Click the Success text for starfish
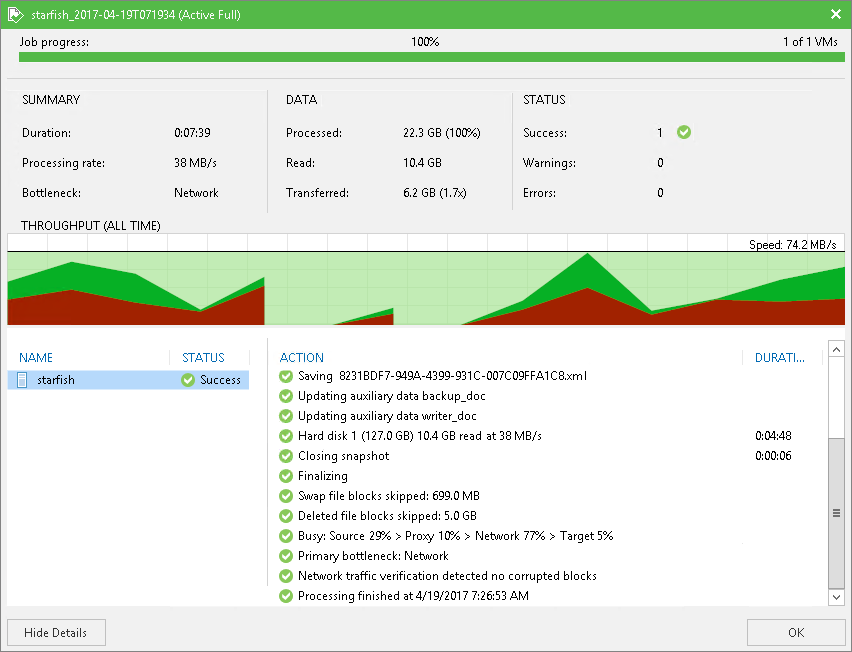Screen dimensions: 852x652 (x=220, y=380)
